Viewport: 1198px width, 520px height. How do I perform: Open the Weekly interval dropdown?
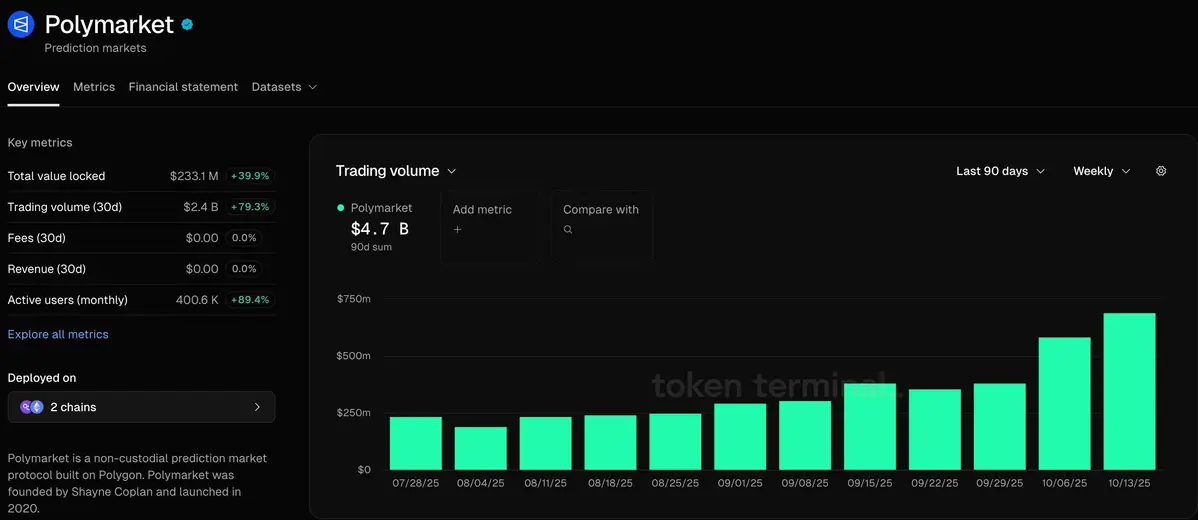1101,171
